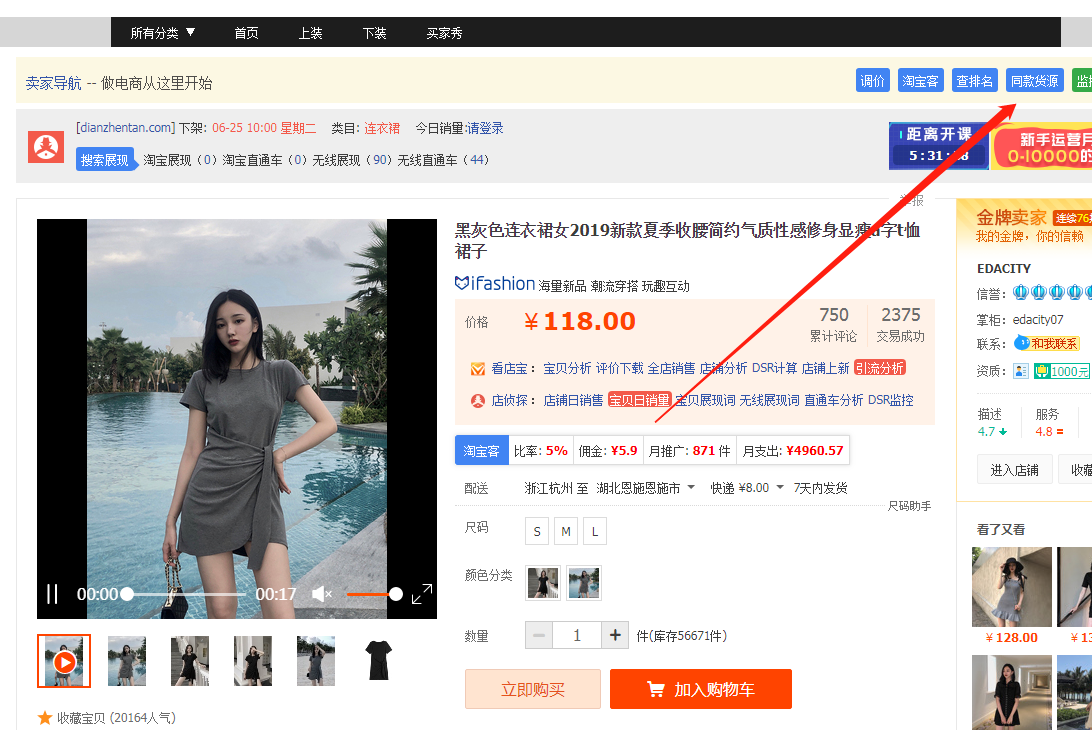Open DSR计算 link

coord(774,368)
